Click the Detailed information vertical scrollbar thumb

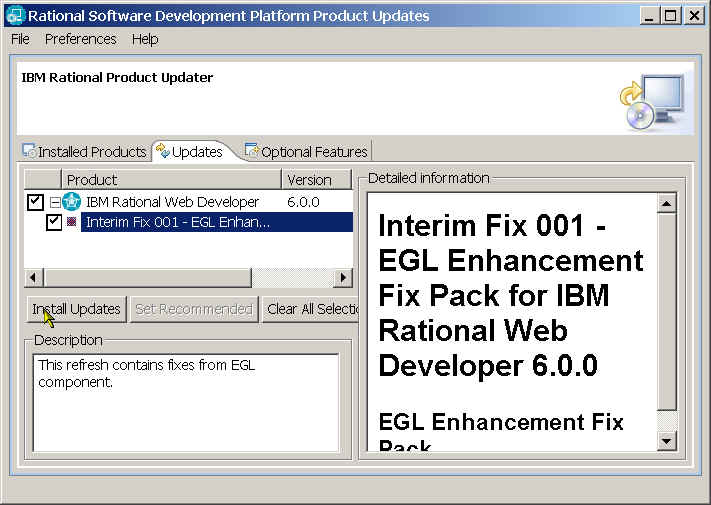click(667, 312)
